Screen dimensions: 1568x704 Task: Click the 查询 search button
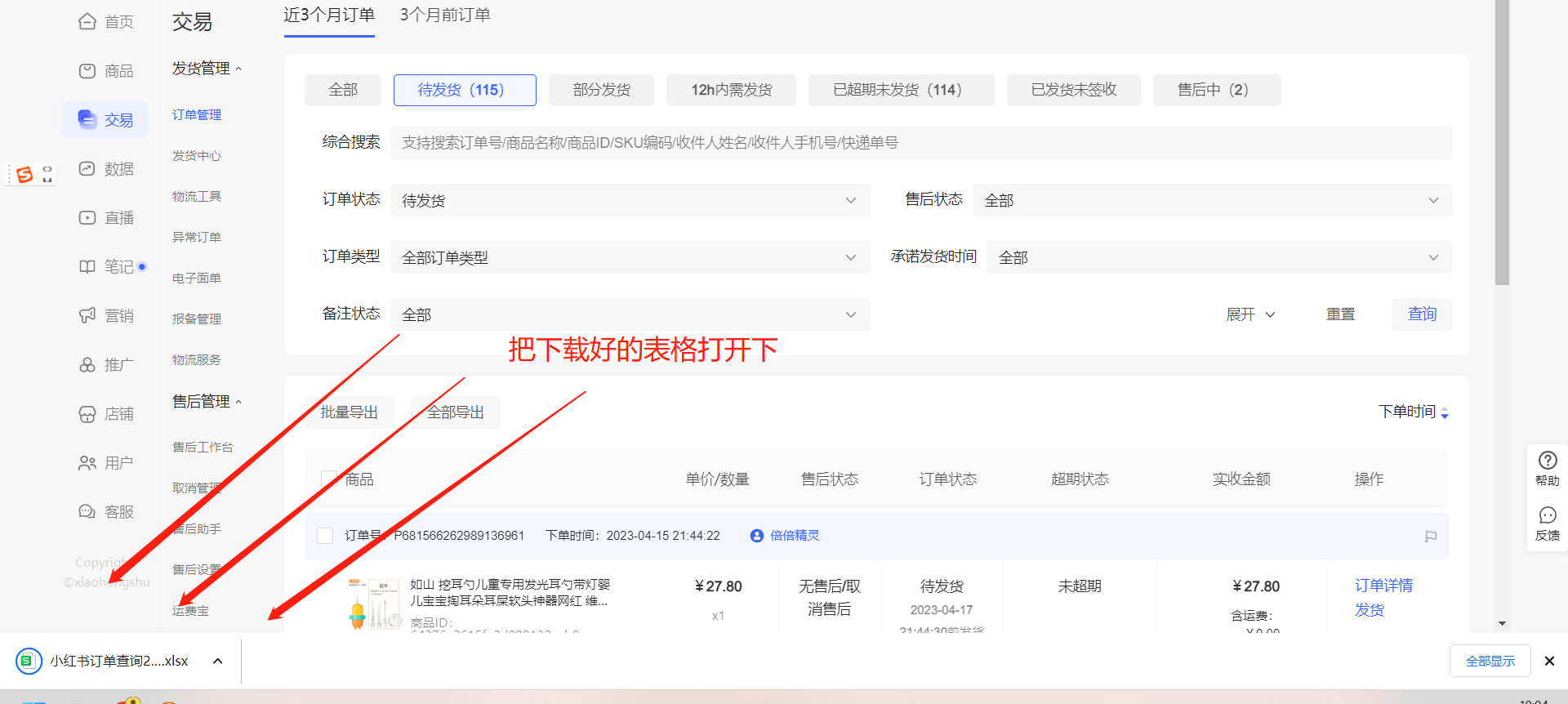click(x=1421, y=314)
